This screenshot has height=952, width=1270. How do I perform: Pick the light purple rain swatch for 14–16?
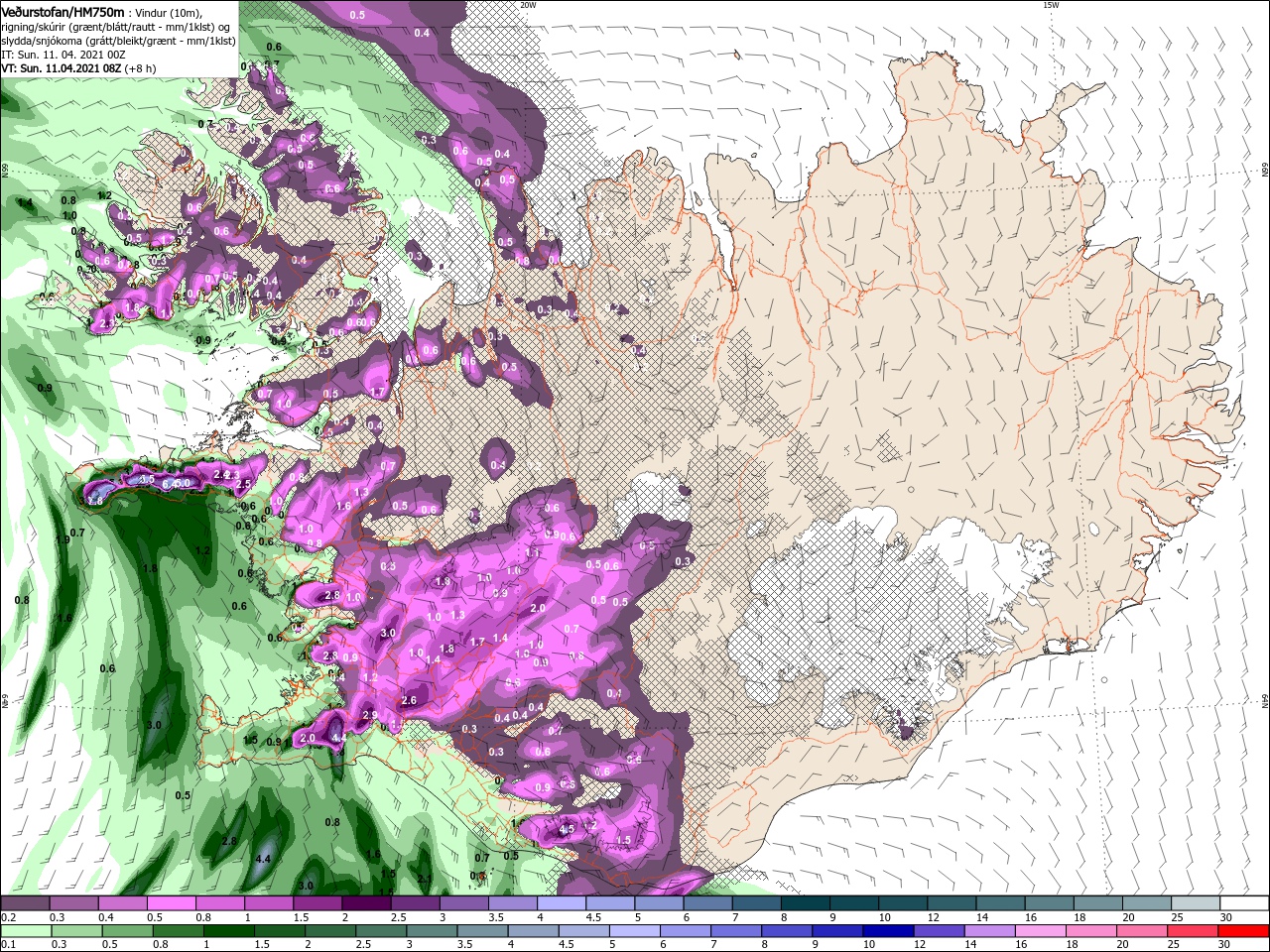(990, 931)
